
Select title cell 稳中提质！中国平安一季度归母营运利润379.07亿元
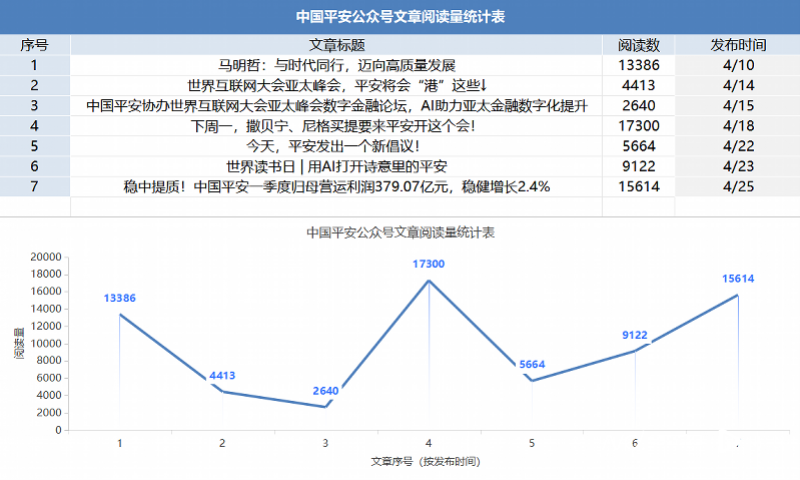pos(337,187)
